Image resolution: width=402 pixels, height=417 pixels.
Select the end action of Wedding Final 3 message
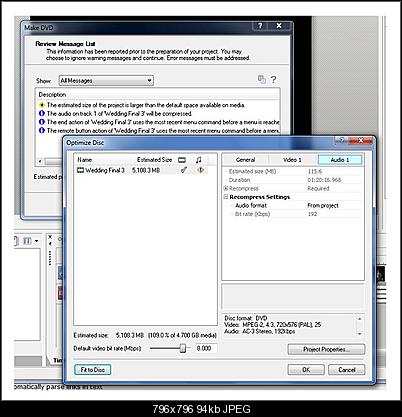(163, 122)
